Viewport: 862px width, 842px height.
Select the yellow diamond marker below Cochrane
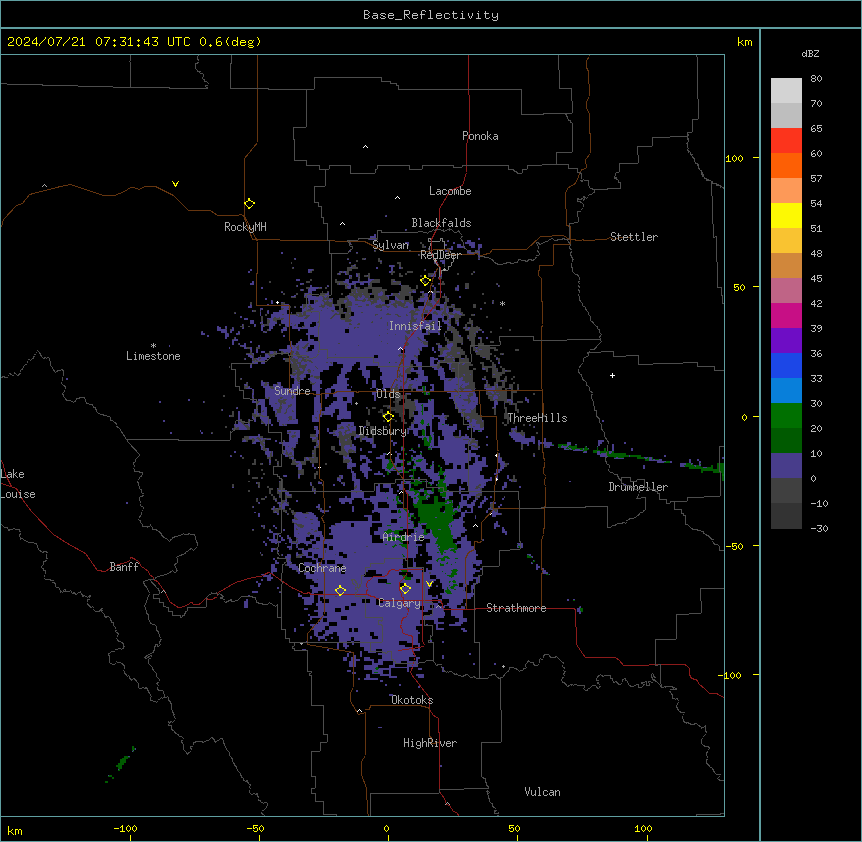(x=340, y=590)
